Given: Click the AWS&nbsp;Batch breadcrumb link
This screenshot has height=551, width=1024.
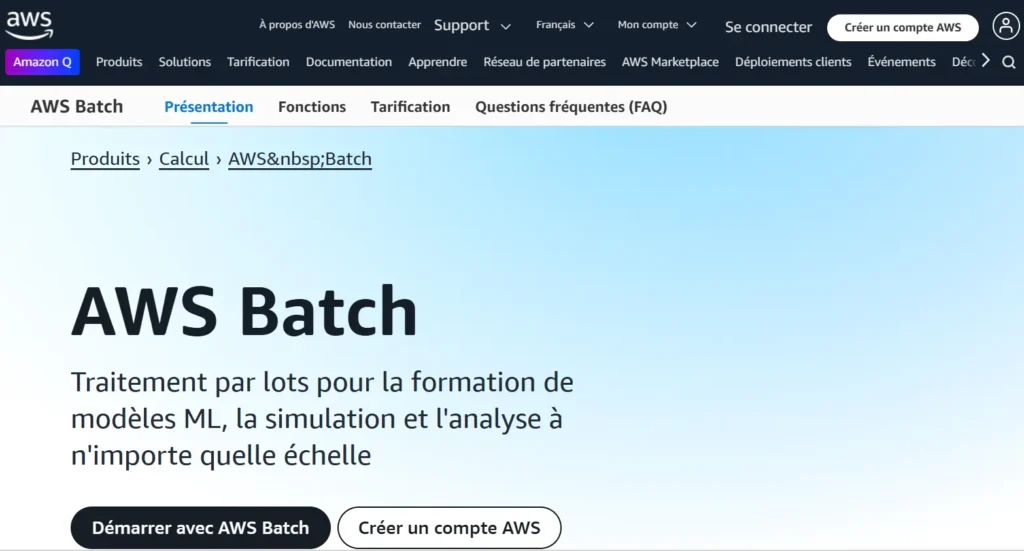Looking at the screenshot, I should [300, 159].
